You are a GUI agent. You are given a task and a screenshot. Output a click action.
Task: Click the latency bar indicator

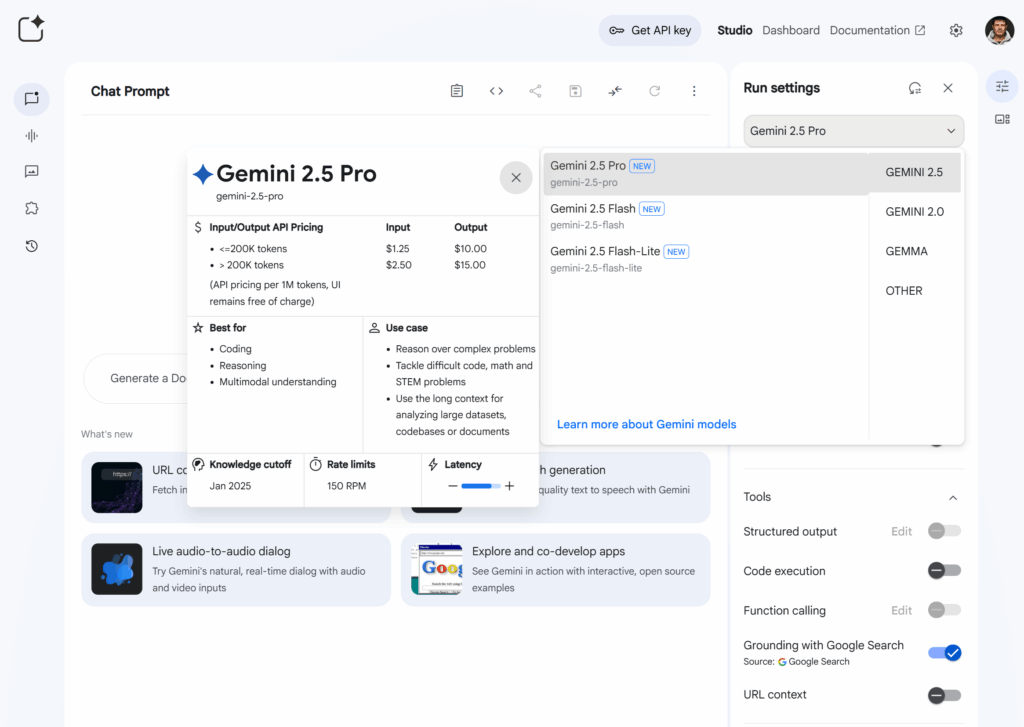[x=481, y=486]
